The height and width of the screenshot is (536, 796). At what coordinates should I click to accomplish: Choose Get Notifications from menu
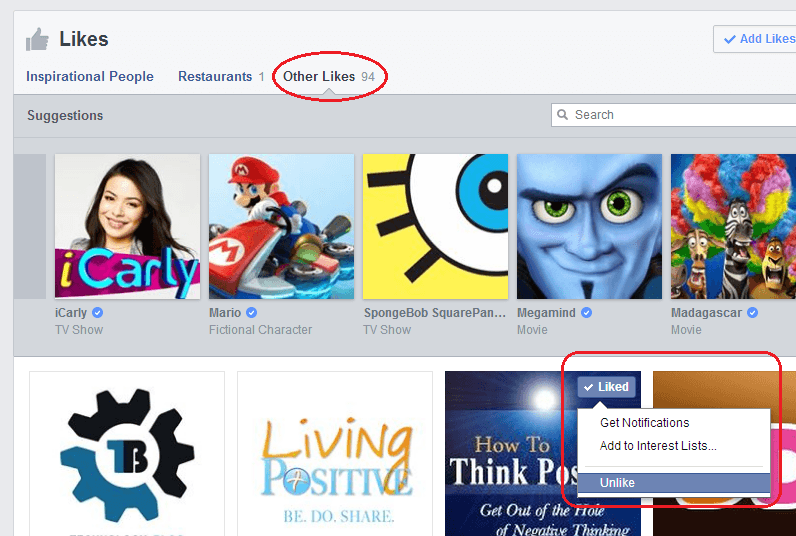(644, 423)
